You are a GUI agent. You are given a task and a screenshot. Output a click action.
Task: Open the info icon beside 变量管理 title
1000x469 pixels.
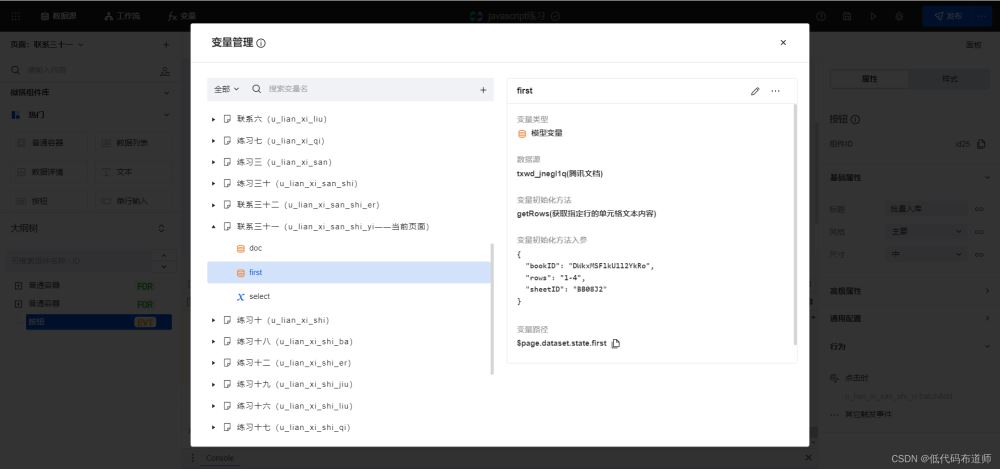pos(261,43)
